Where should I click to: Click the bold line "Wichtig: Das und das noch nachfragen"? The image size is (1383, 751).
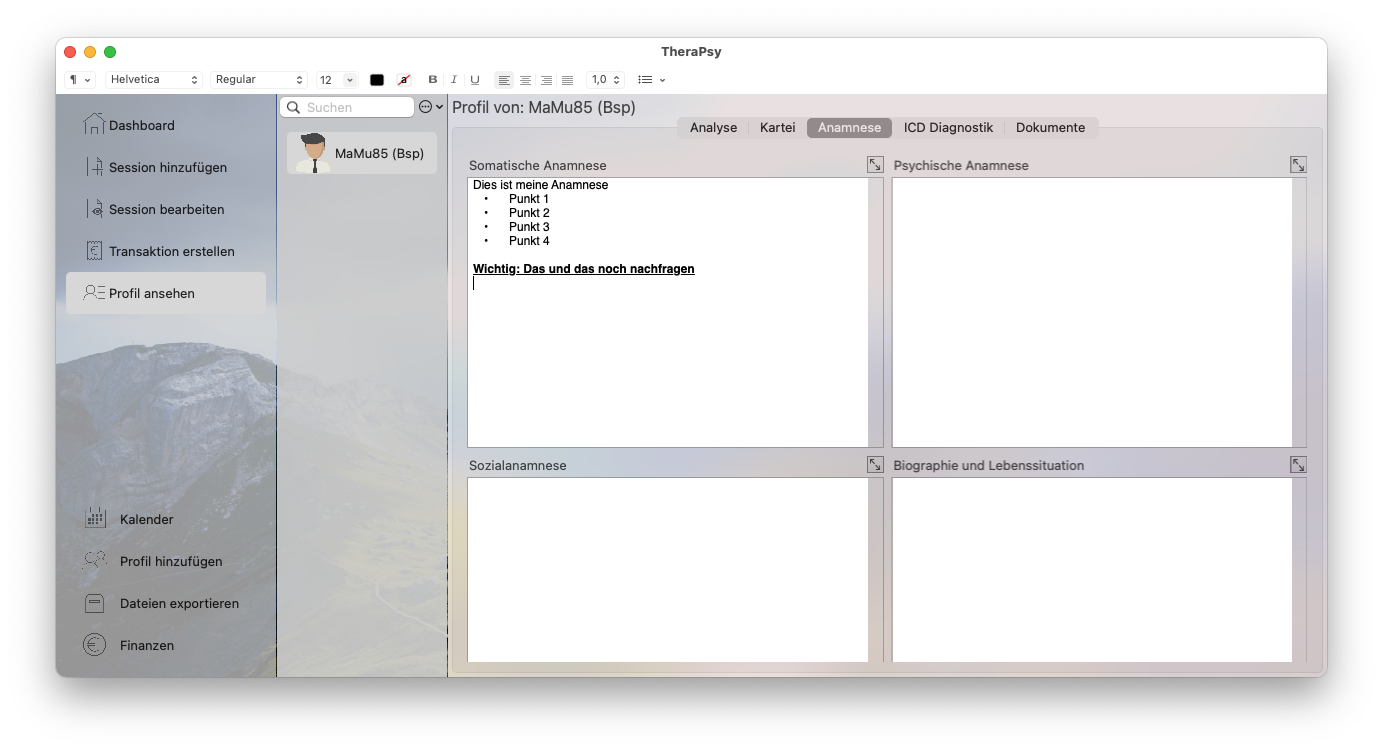[x=584, y=269]
